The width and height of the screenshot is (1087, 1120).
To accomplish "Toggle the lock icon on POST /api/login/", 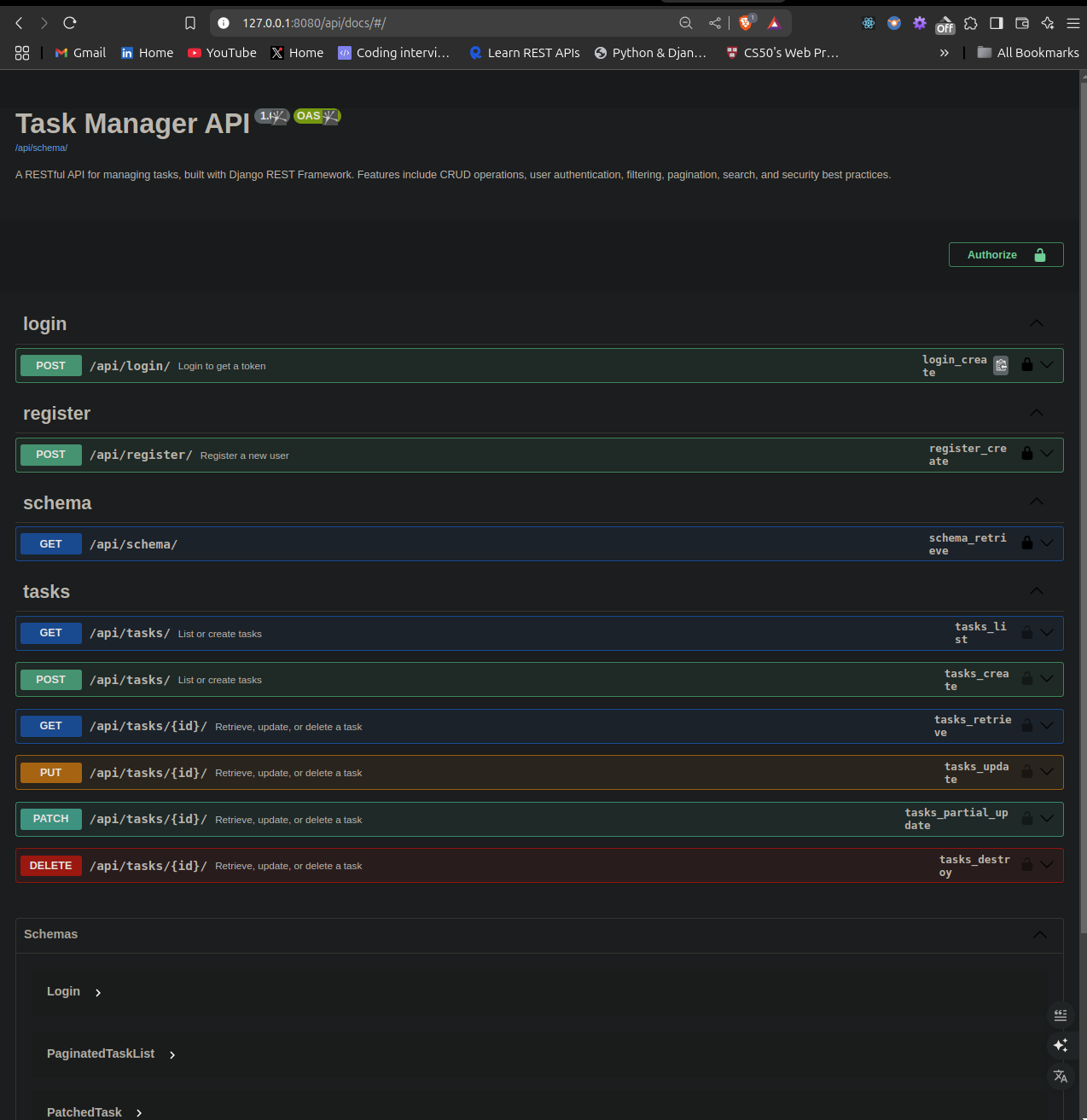I will 1027,364.
